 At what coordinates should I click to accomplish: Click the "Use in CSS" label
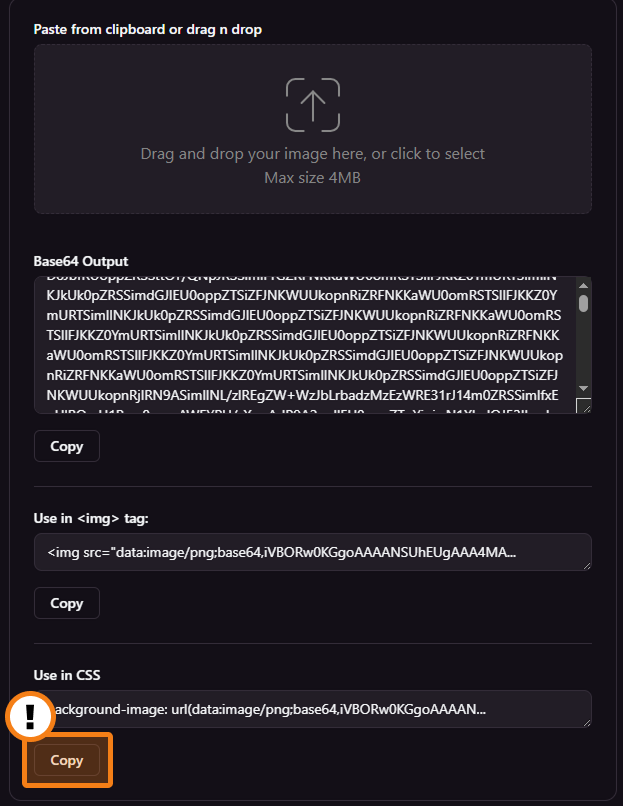pyautogui.click(x=67, y=675)
